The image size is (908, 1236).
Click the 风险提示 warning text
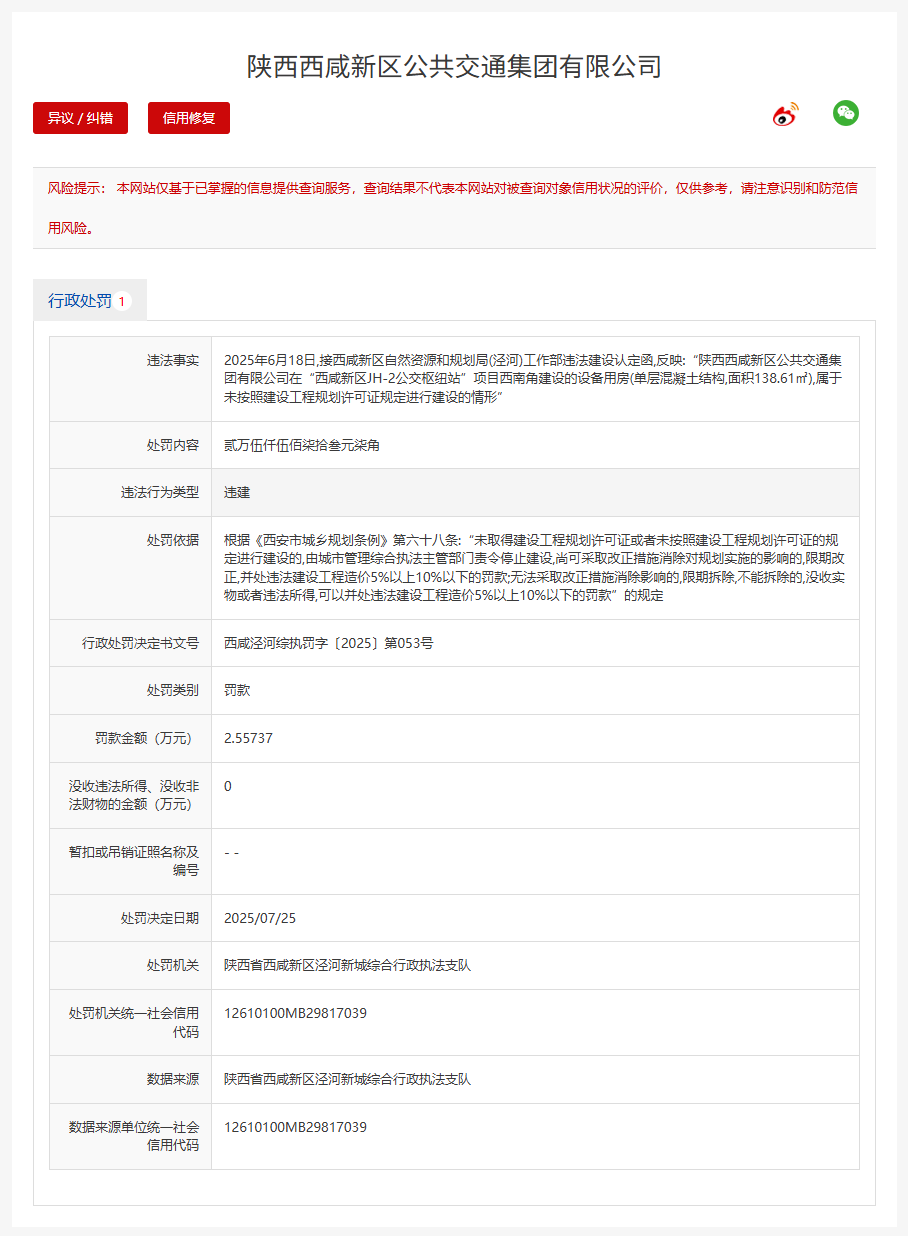tap(453, 208)
